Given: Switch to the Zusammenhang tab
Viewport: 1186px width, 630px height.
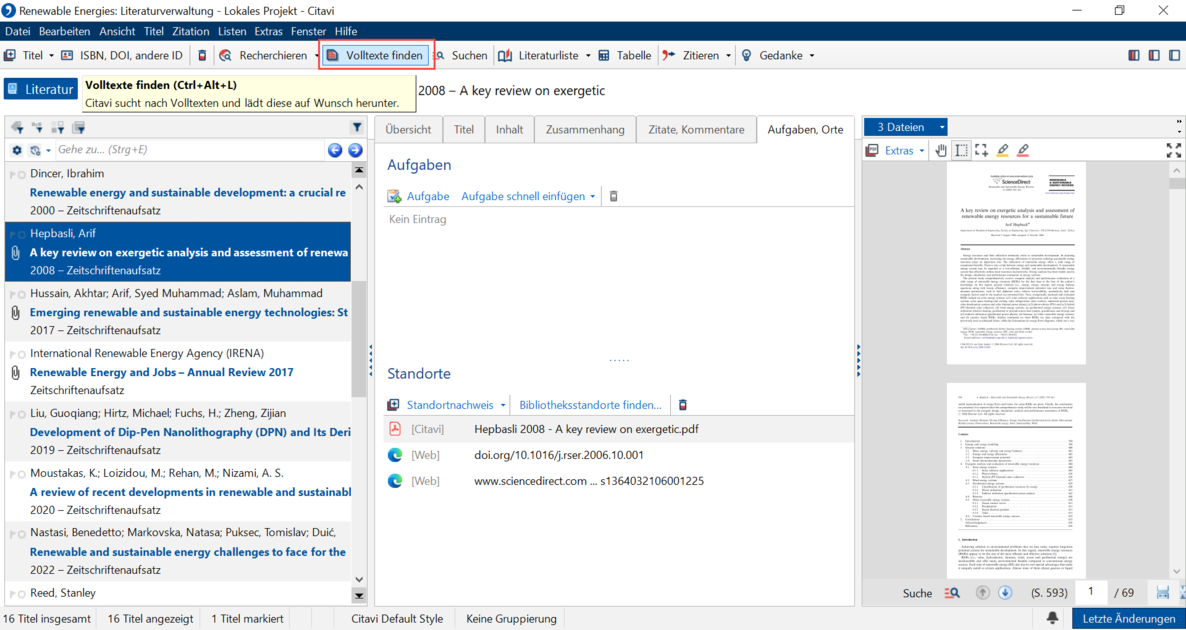Looking at the screenshot, I should click(x=585, y=129).
